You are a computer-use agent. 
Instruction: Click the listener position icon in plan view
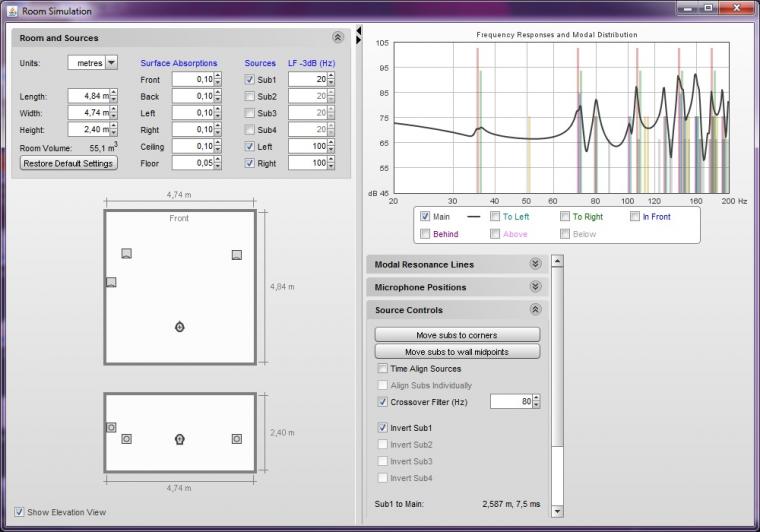coord(179,327)
